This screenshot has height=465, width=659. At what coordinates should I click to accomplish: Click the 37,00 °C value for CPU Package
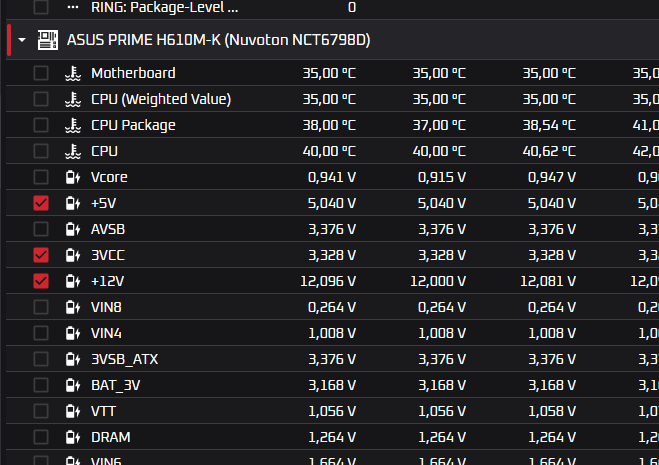[x=439, y=125]
